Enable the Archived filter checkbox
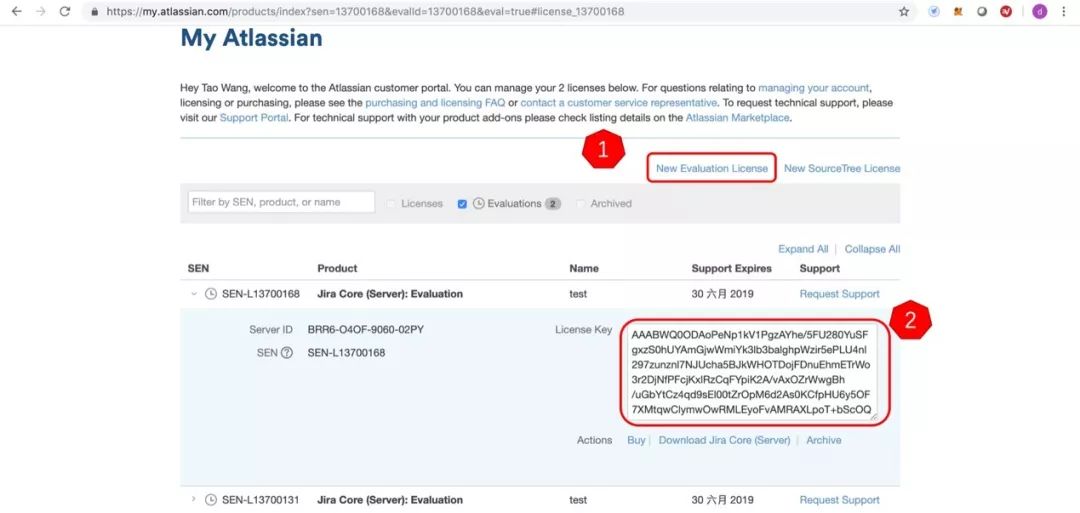Viewport: 1080px width, 513px height. [x=581, y=204]
